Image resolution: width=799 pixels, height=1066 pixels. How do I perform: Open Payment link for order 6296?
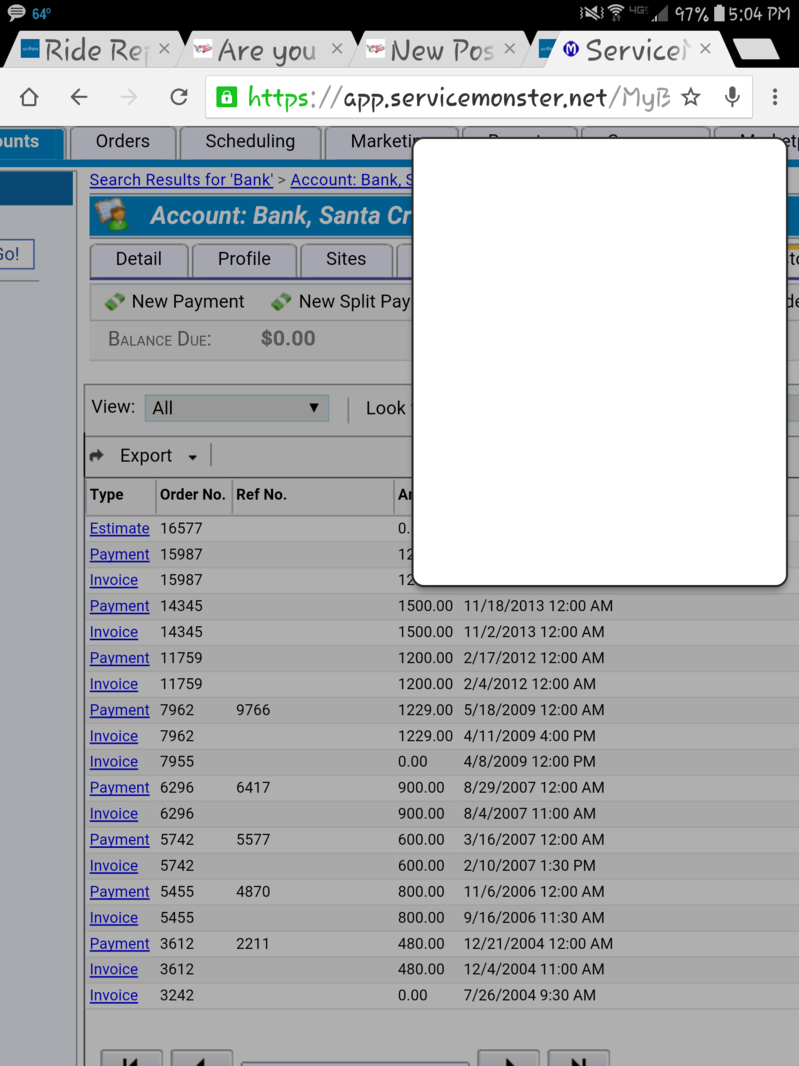[x=120, y=787]
